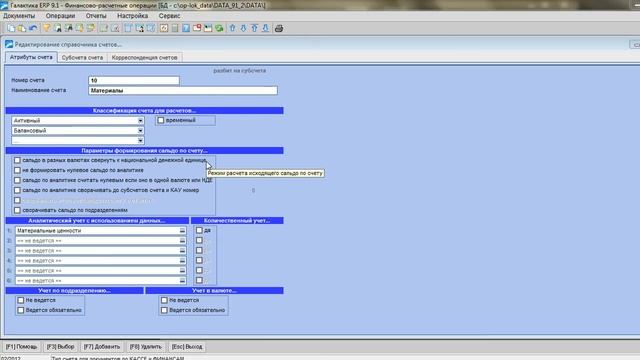Click the blue help question mark icon
This screenshot has width=640, height=360.
(186, 28)
